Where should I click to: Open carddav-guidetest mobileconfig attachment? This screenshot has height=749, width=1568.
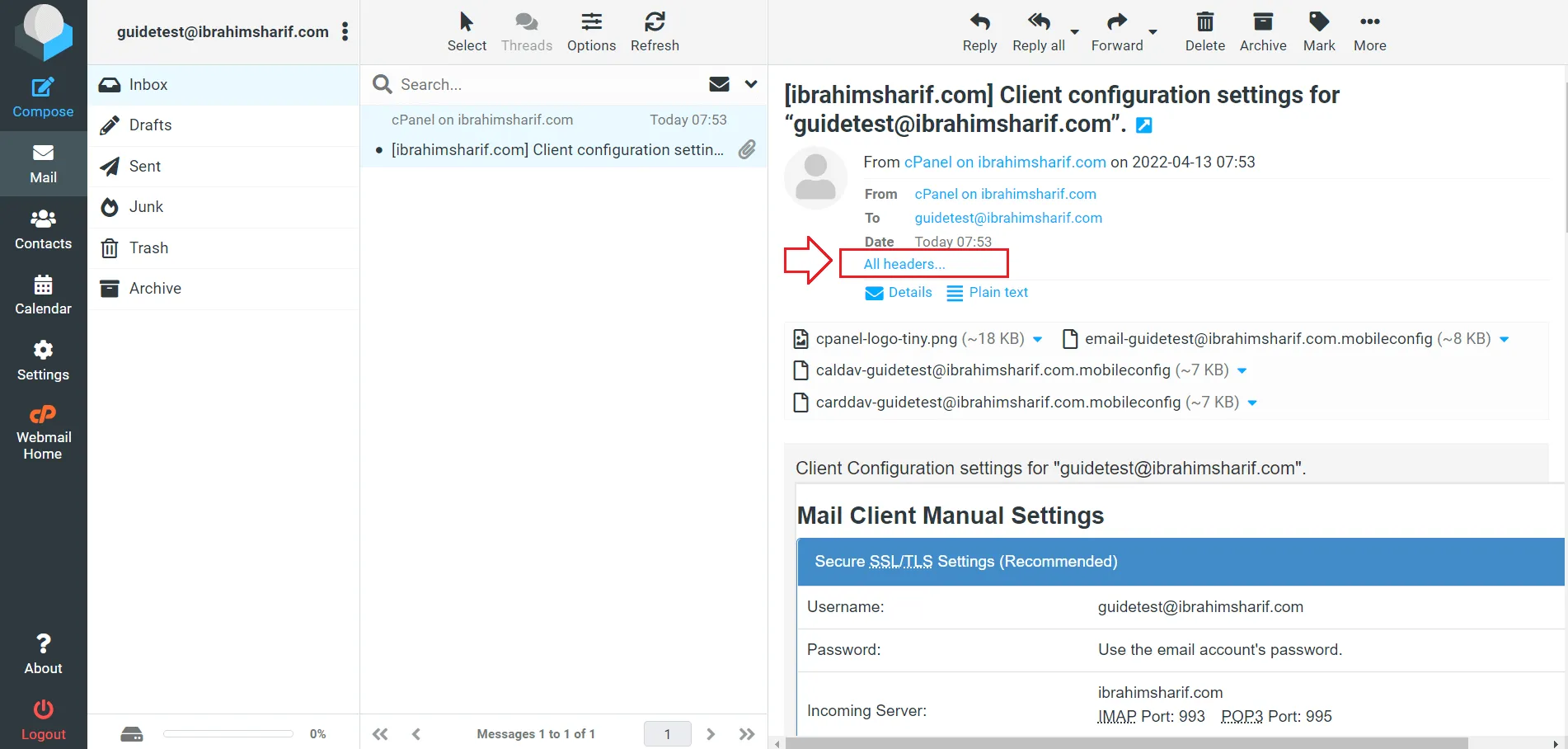(x=1016, y=403)
